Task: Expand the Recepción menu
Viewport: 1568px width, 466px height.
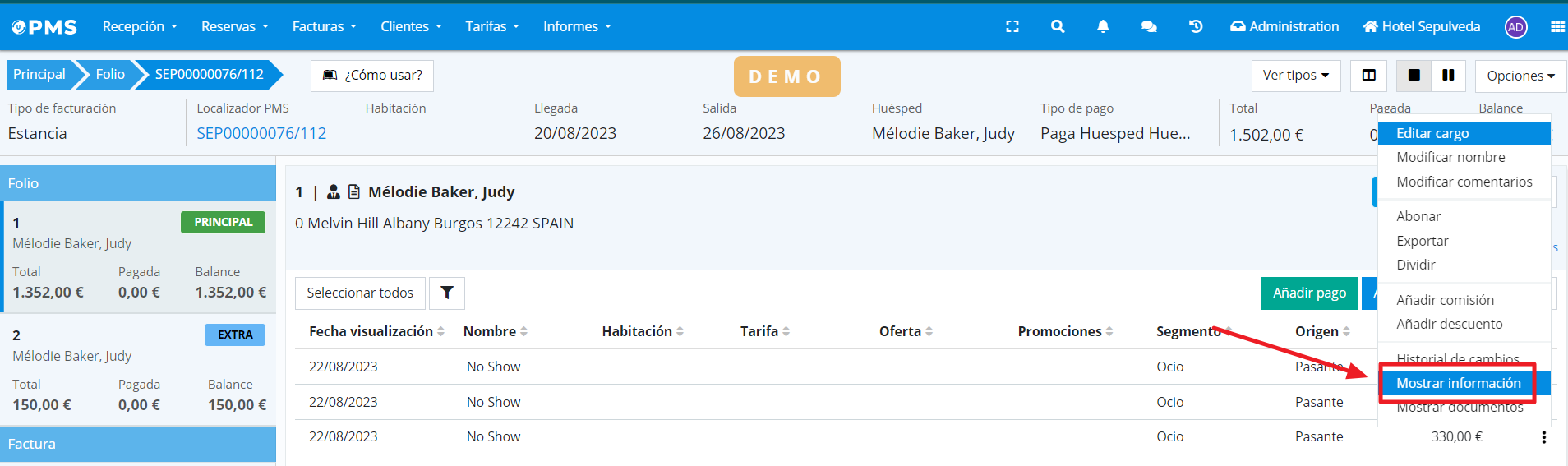Action: (x=139, y=26)
